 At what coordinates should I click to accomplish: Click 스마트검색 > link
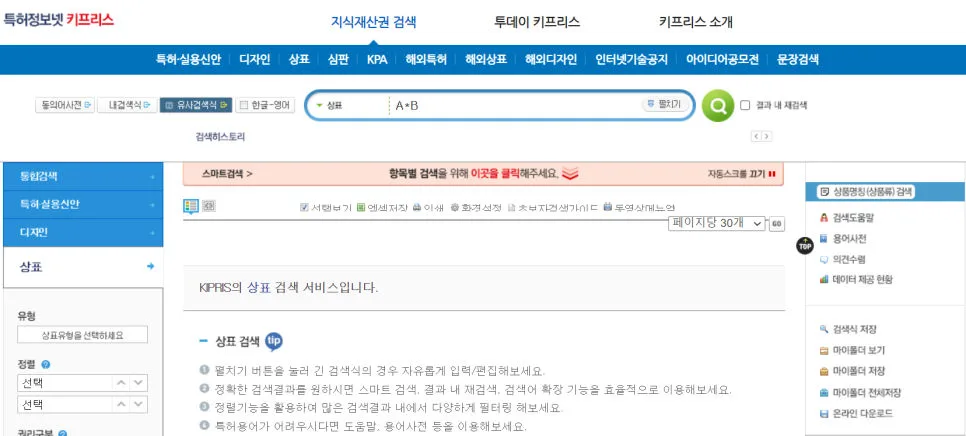[227, 174]
